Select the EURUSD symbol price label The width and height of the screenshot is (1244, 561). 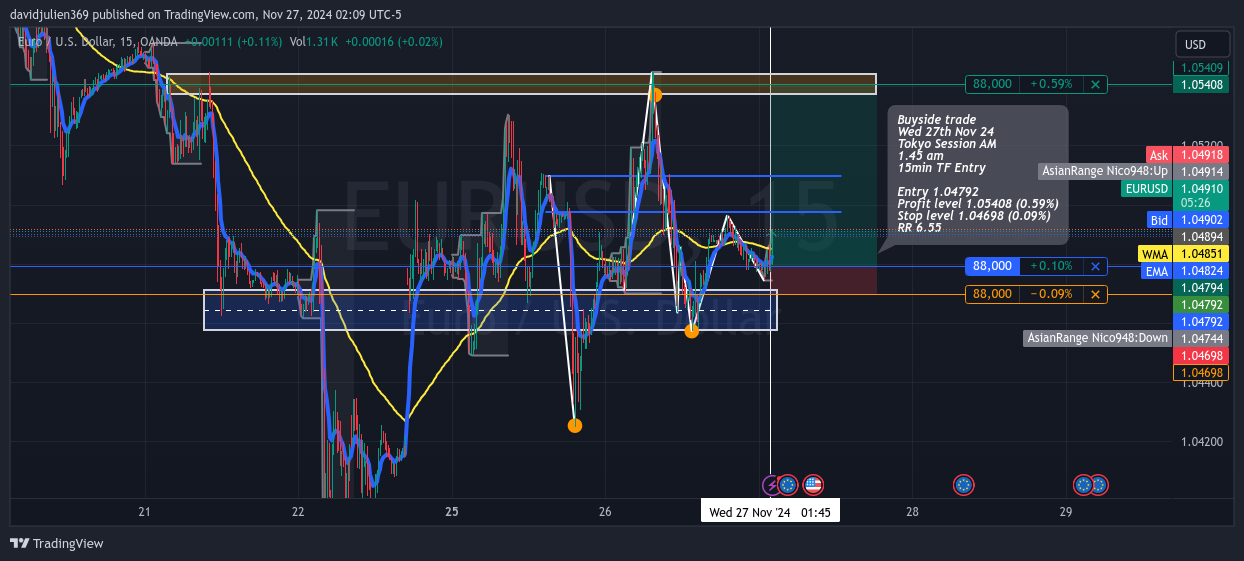1146,188
